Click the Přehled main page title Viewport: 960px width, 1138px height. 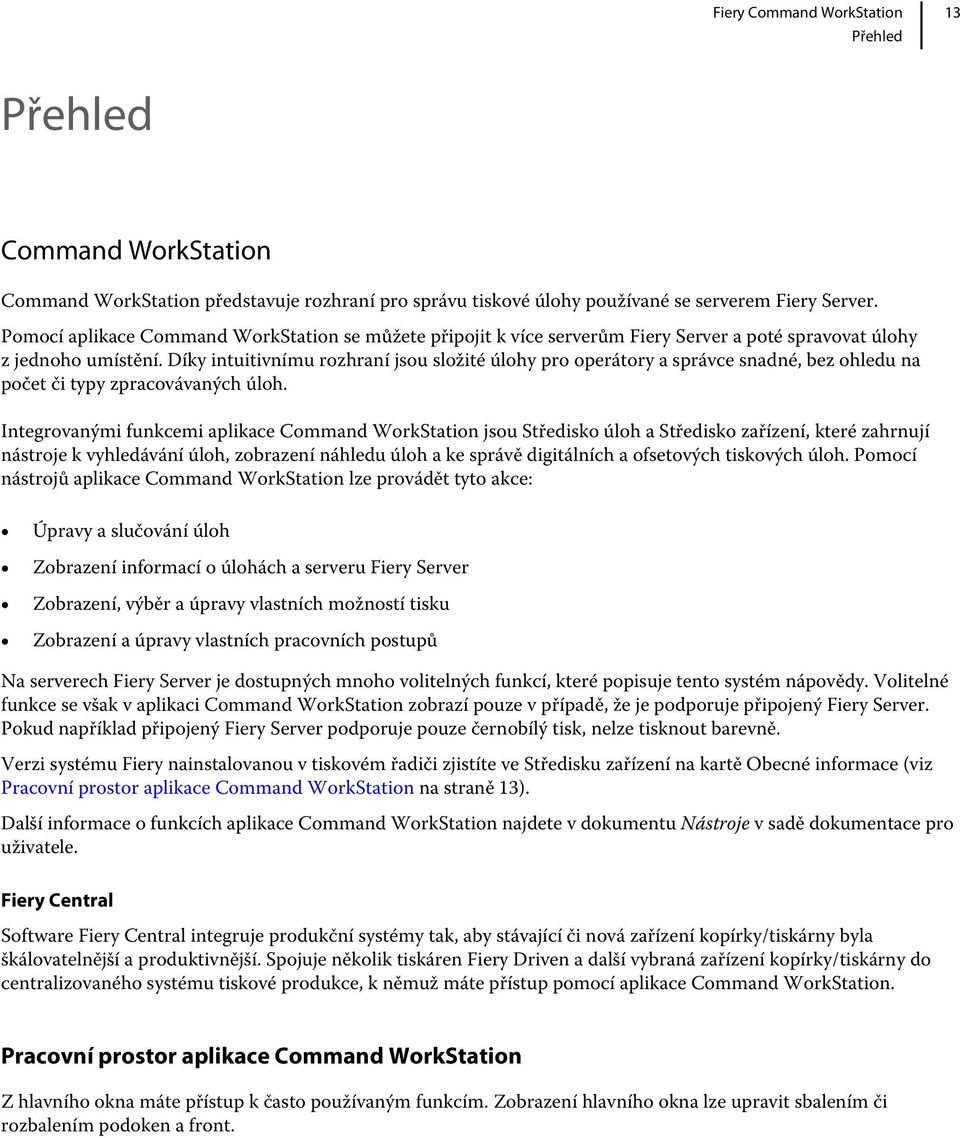tap(77, 114)
